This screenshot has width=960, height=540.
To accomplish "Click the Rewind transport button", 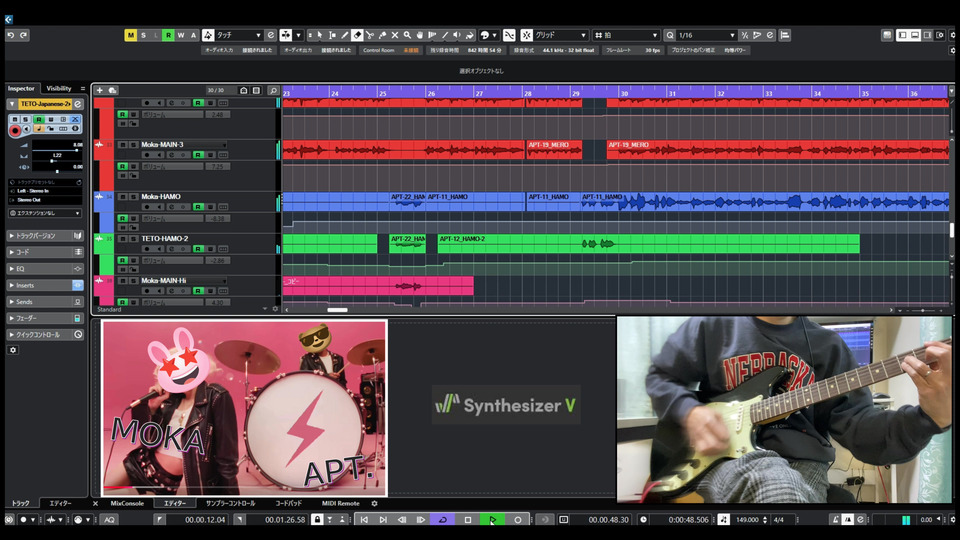I will [402, 520].
